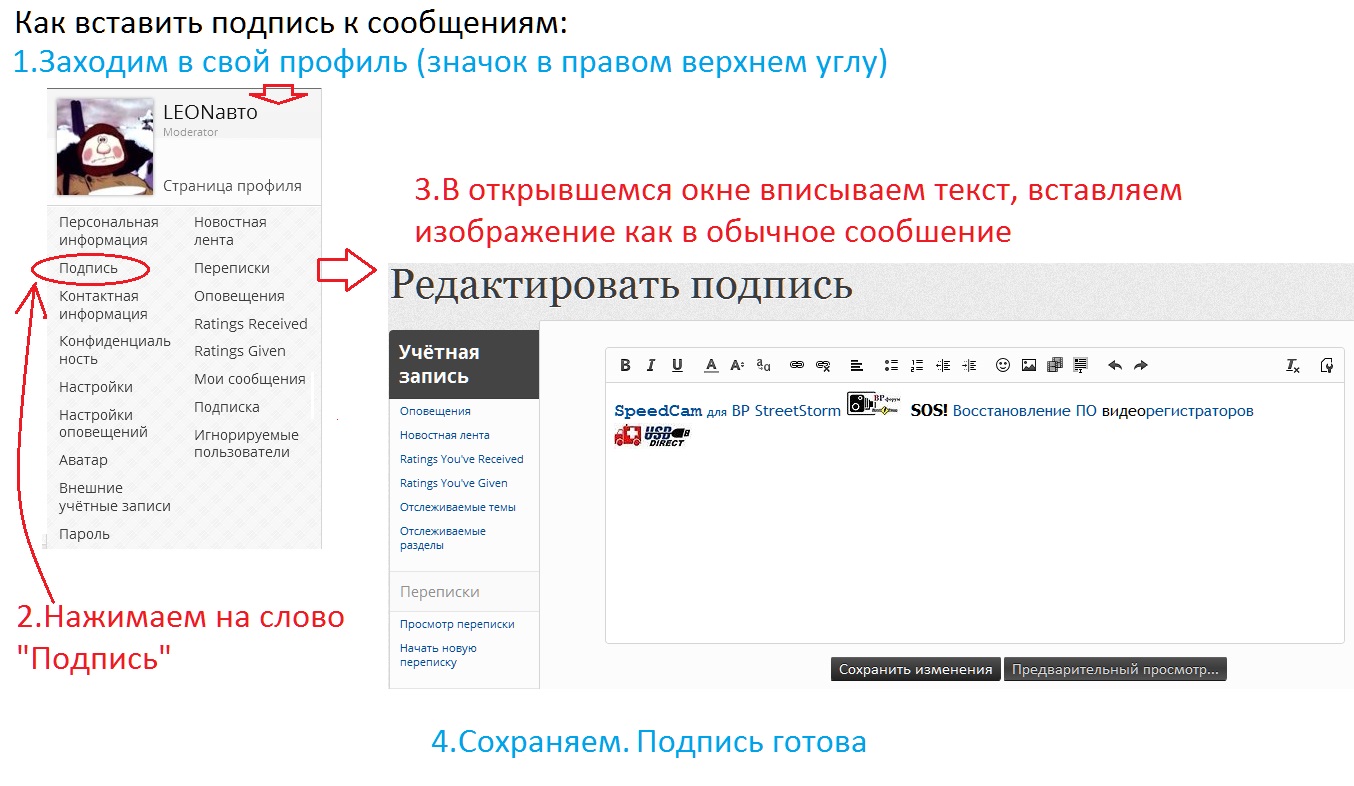Screen dimensions: 1354x786
Task: Open the text color dropdown
Action: click(711, 366)
